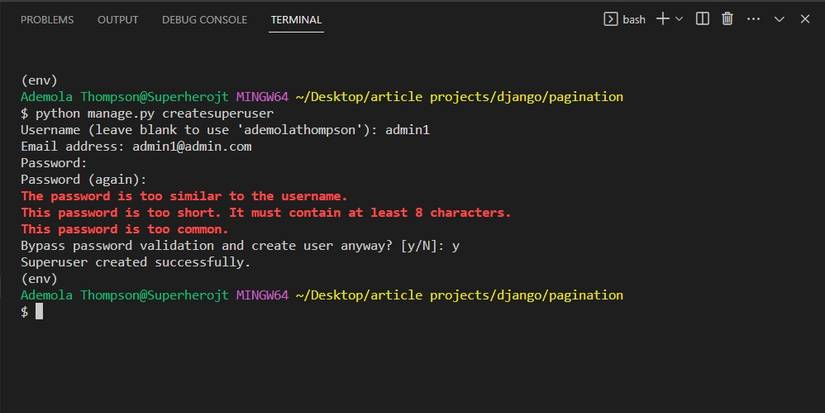Click the 'Superuser created successfully.' message
The image size is (825, 413).
coord(135,262)
